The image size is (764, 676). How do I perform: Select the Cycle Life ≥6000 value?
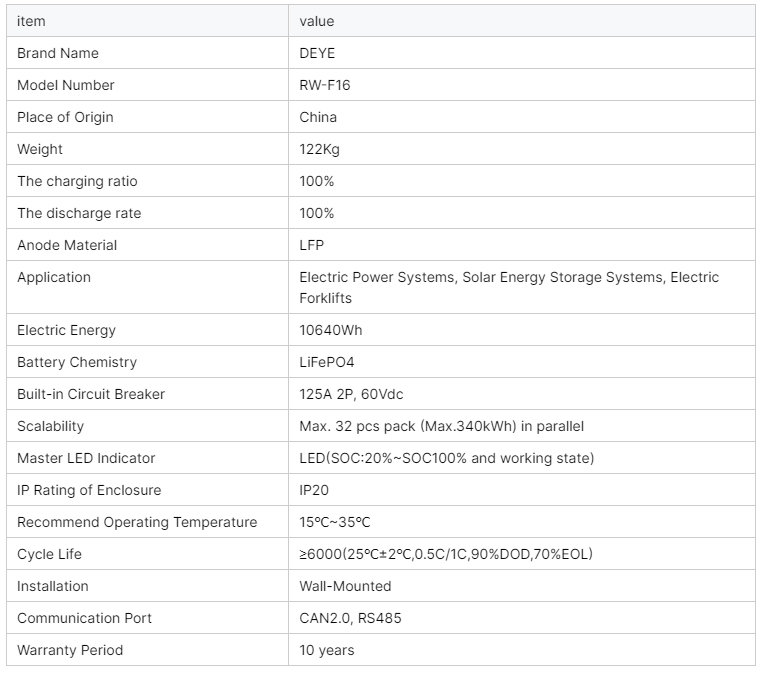pyautogui.click(x=452, y=554)
